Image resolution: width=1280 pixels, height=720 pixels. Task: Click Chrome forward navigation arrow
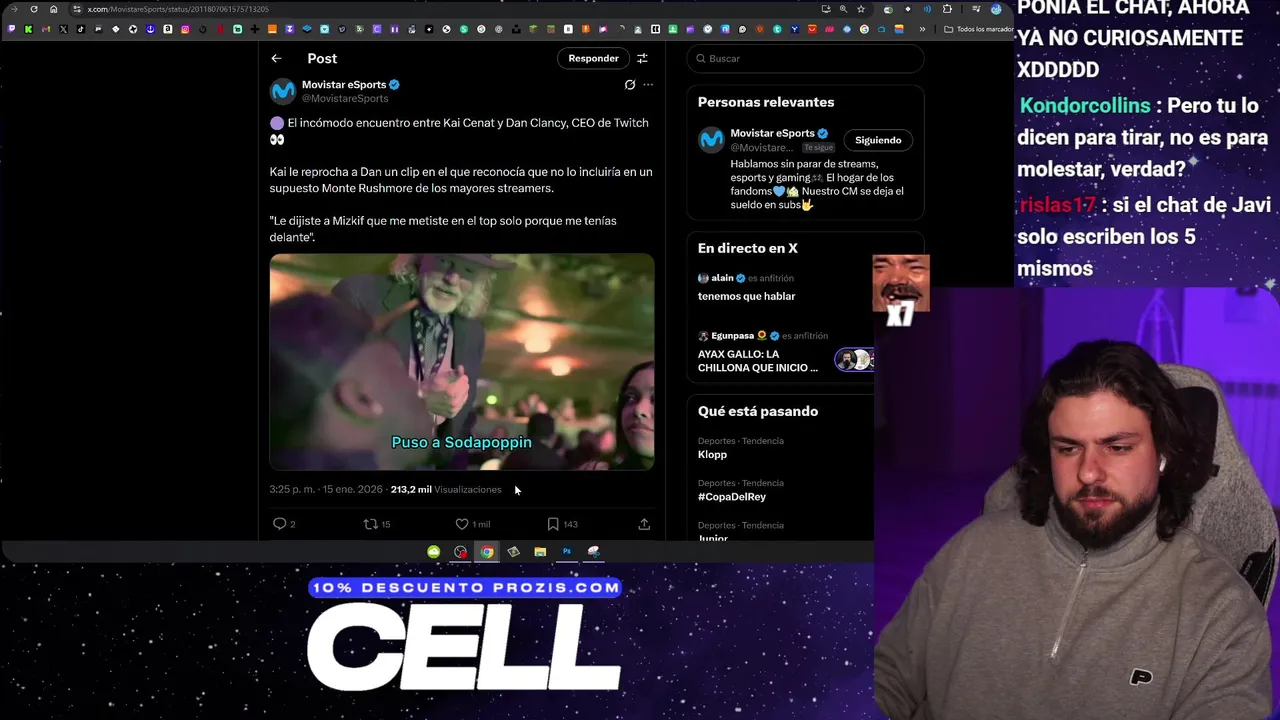click(x=14, y=9)
